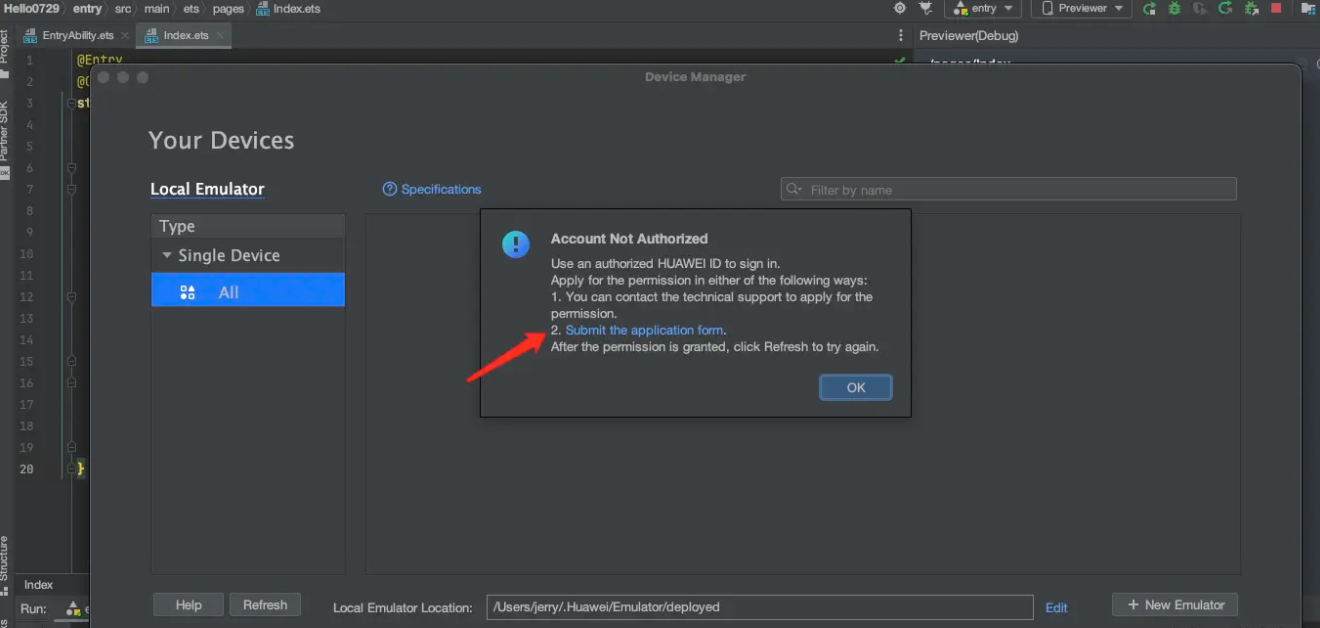Click line number 10 in the editor gutter
The image size is (1320, 628).
[x=27, y=254]
